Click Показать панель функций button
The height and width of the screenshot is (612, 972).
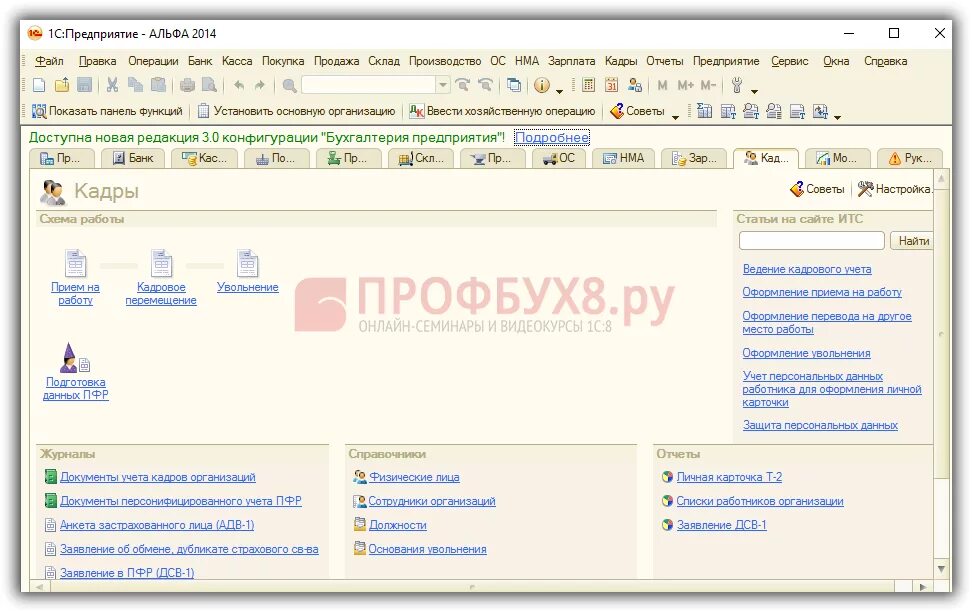coord(108,111)
